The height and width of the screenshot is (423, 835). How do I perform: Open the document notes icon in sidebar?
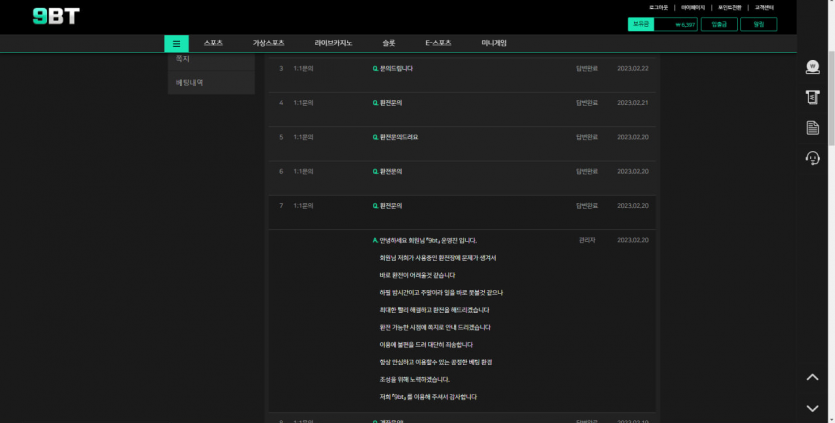point(812,127)
